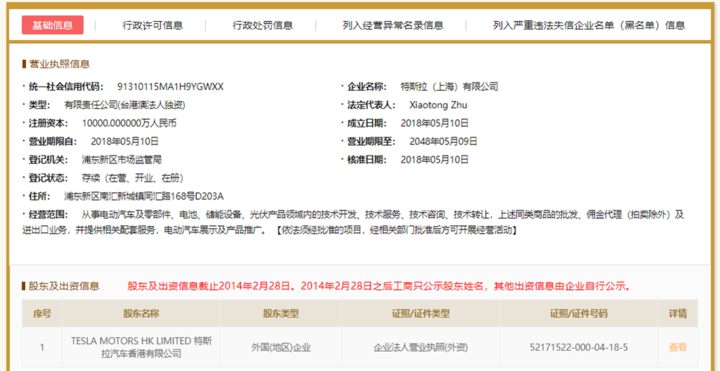720x371 pixels.
Task: Click the shareholder cell TESLA MOTORS HK LIMITED
Action: point(141,347)
